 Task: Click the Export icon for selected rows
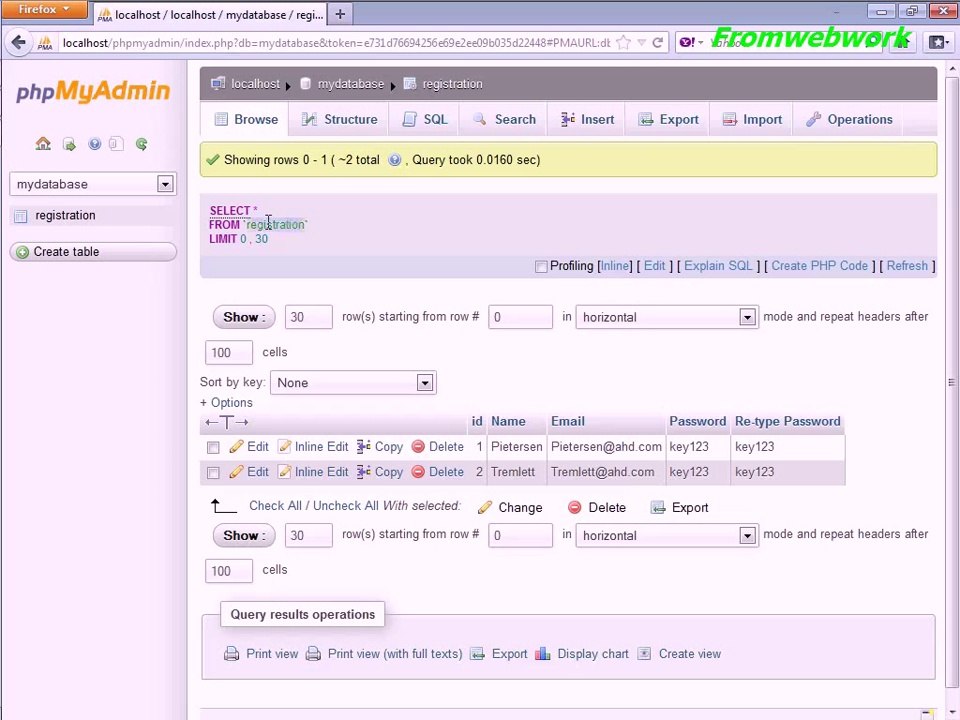coord(658,508)
